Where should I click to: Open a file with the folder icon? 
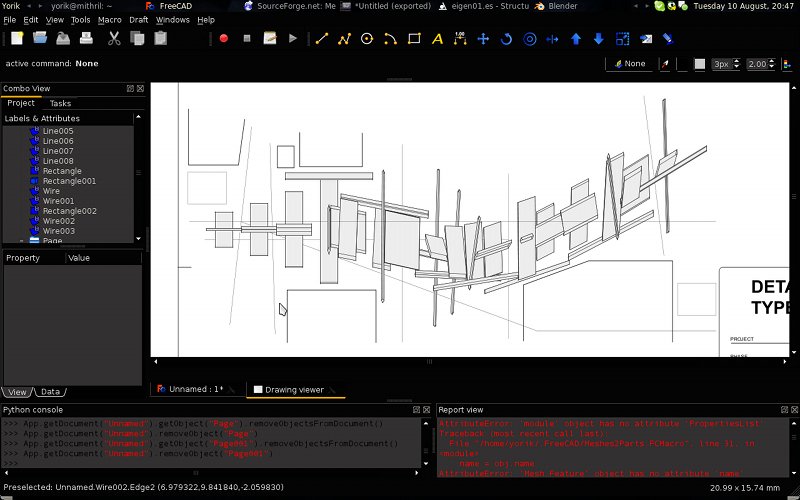[x=40, y=38]
